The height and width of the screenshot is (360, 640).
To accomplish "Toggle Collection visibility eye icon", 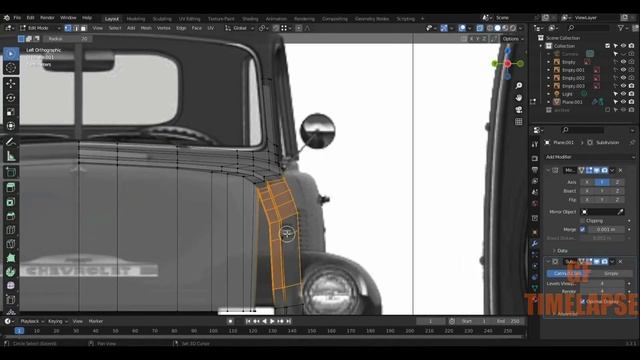I will 623,46.
